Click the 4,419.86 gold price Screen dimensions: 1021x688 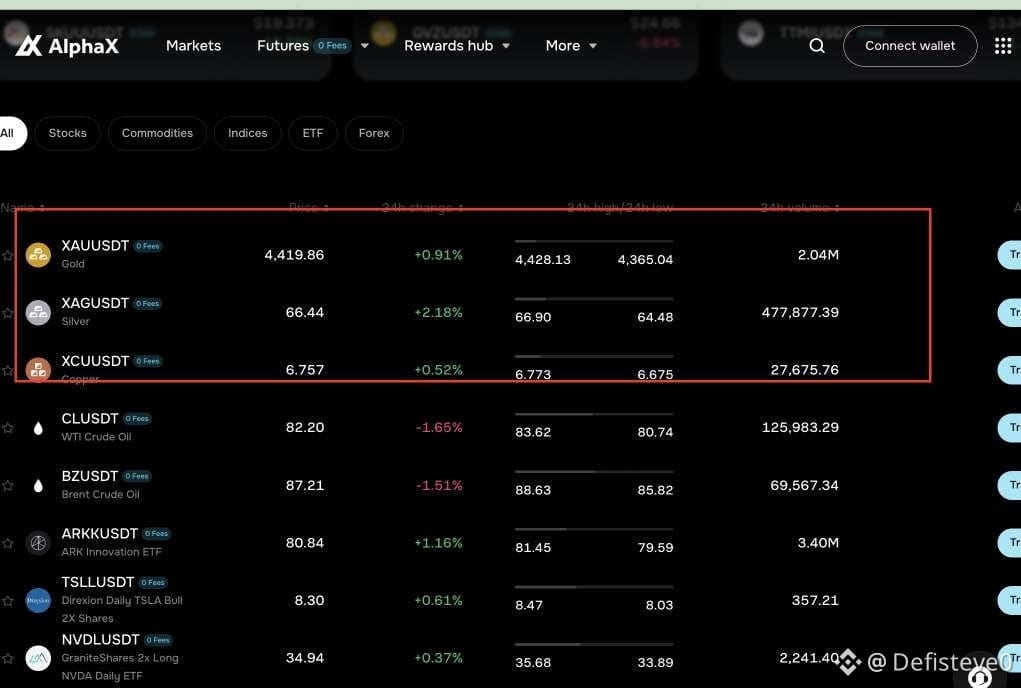tap(294, 255)
